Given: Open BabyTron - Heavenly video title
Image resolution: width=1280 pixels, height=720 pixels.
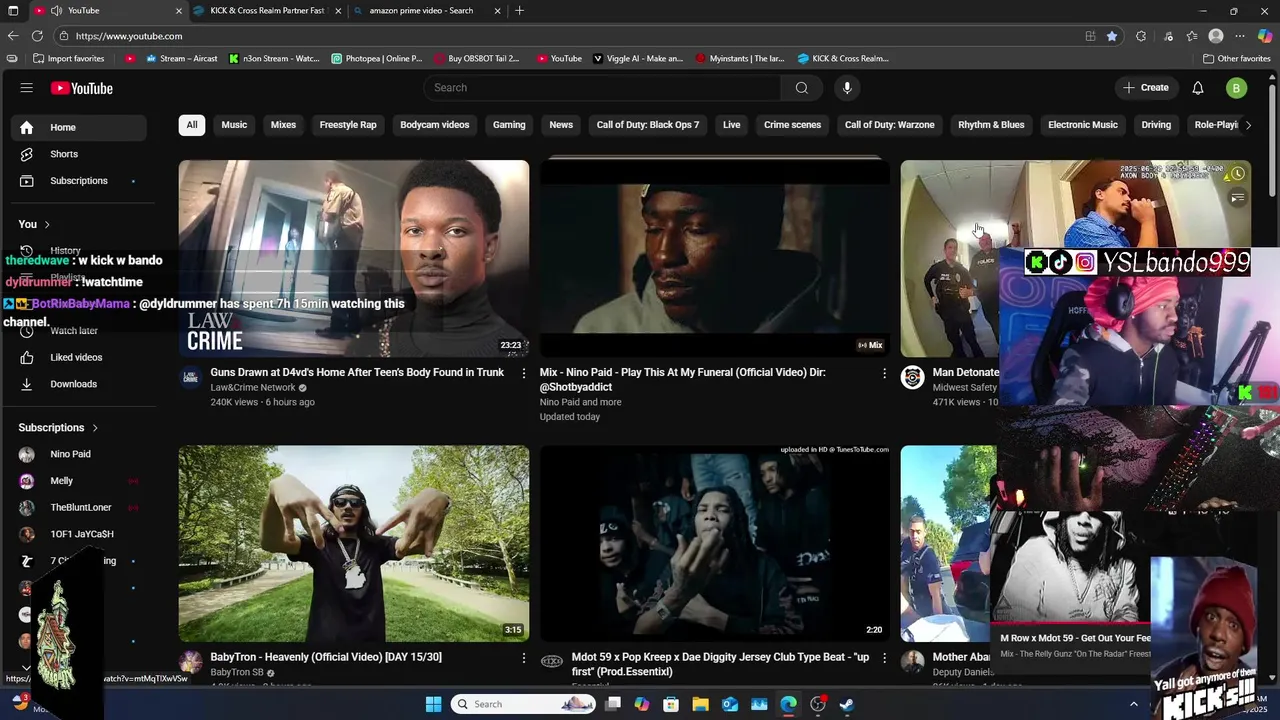Looking at the screenshot, I should coord(326,657).
